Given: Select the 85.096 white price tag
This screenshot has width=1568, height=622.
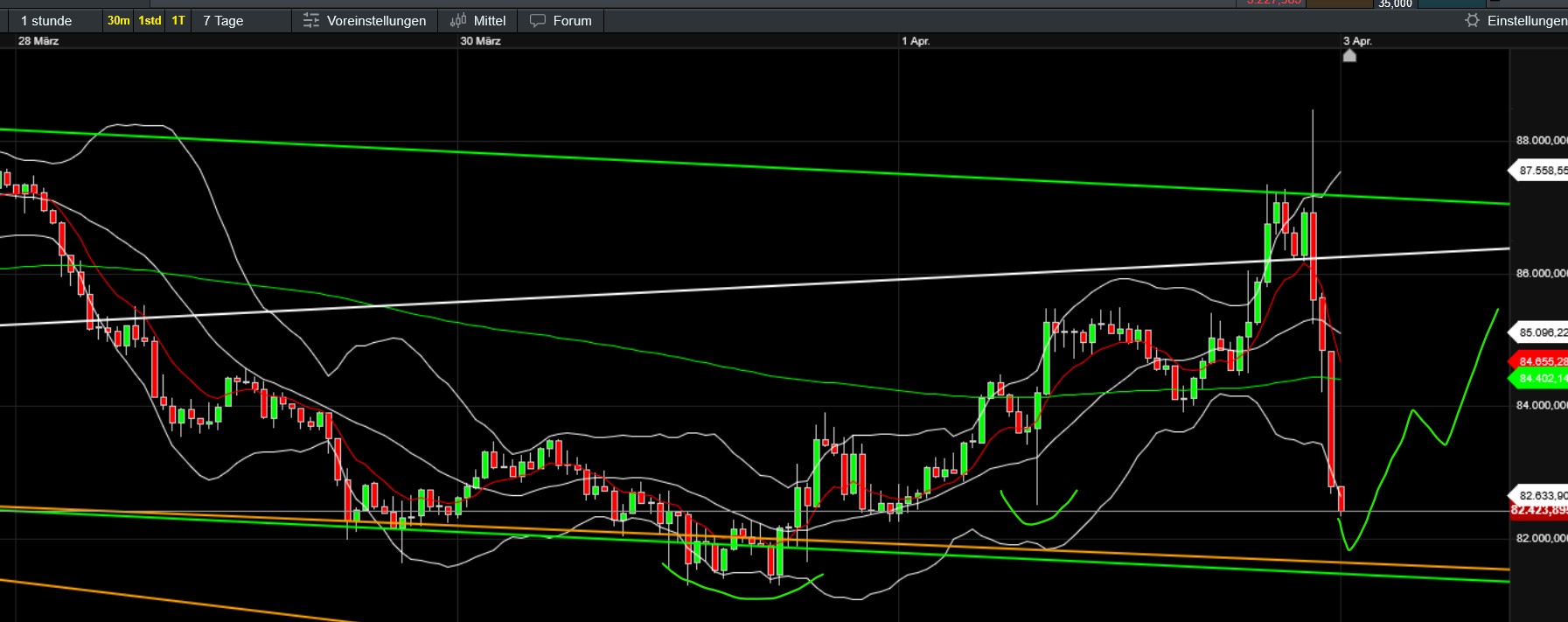Looking at the screenshot, I should click(1540, 332).
